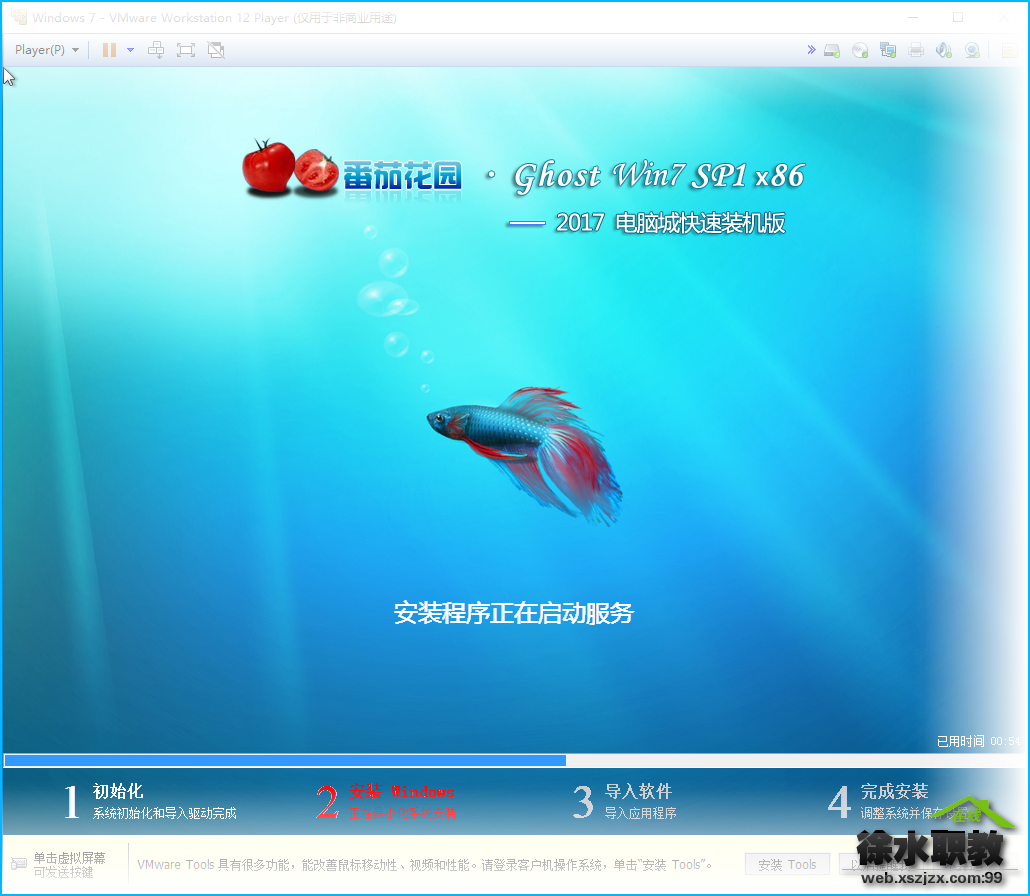Screen dimensions: 1030x896
Task: Click the VMware Tools information message
Action: pyautogui.click(x=425, y=864)
